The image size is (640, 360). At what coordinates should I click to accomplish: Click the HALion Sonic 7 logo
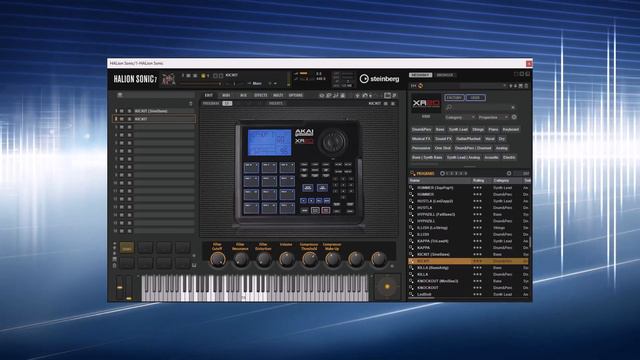pos(135,79)
